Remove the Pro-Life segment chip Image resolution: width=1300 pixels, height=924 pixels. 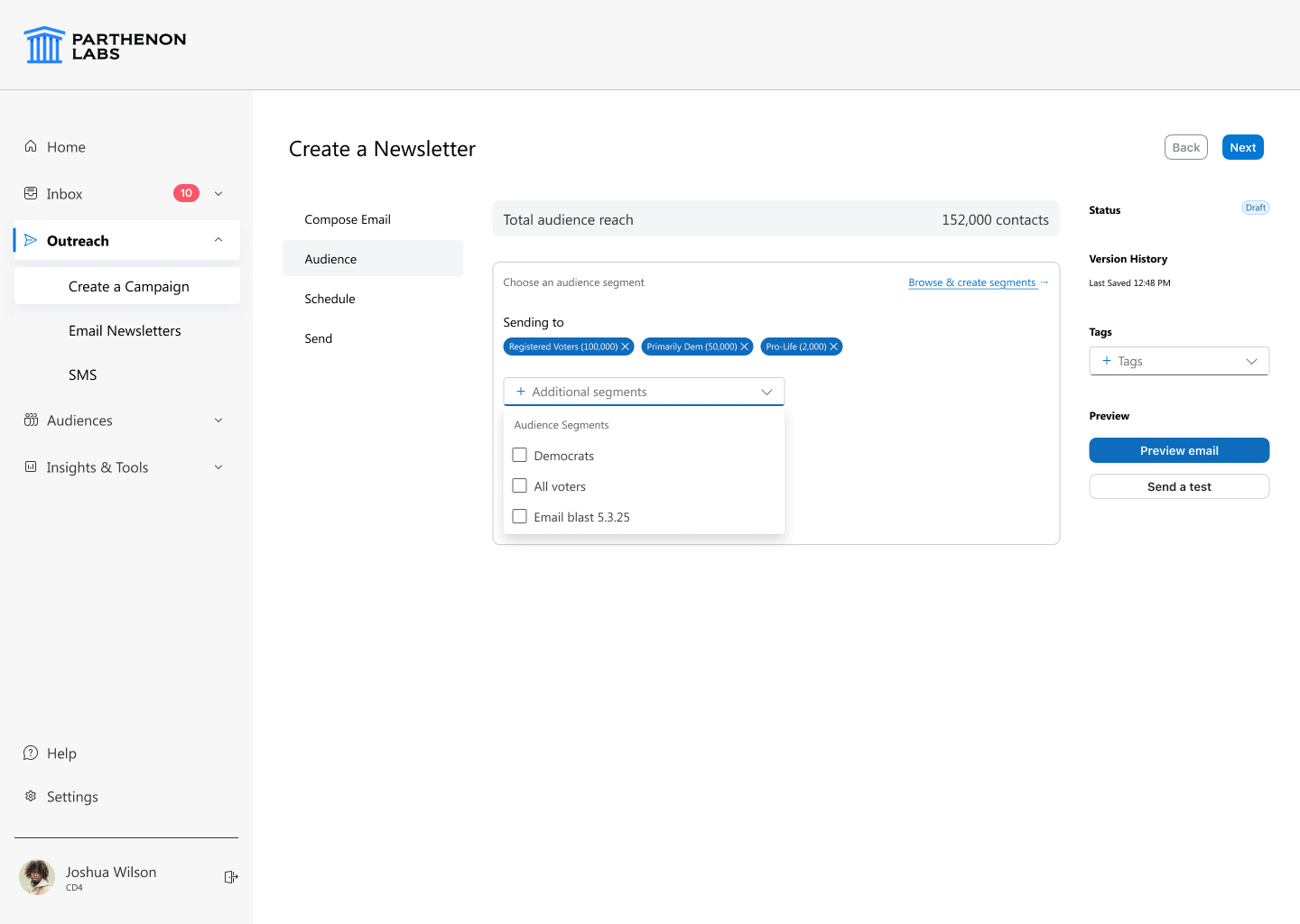coord(833,346)
